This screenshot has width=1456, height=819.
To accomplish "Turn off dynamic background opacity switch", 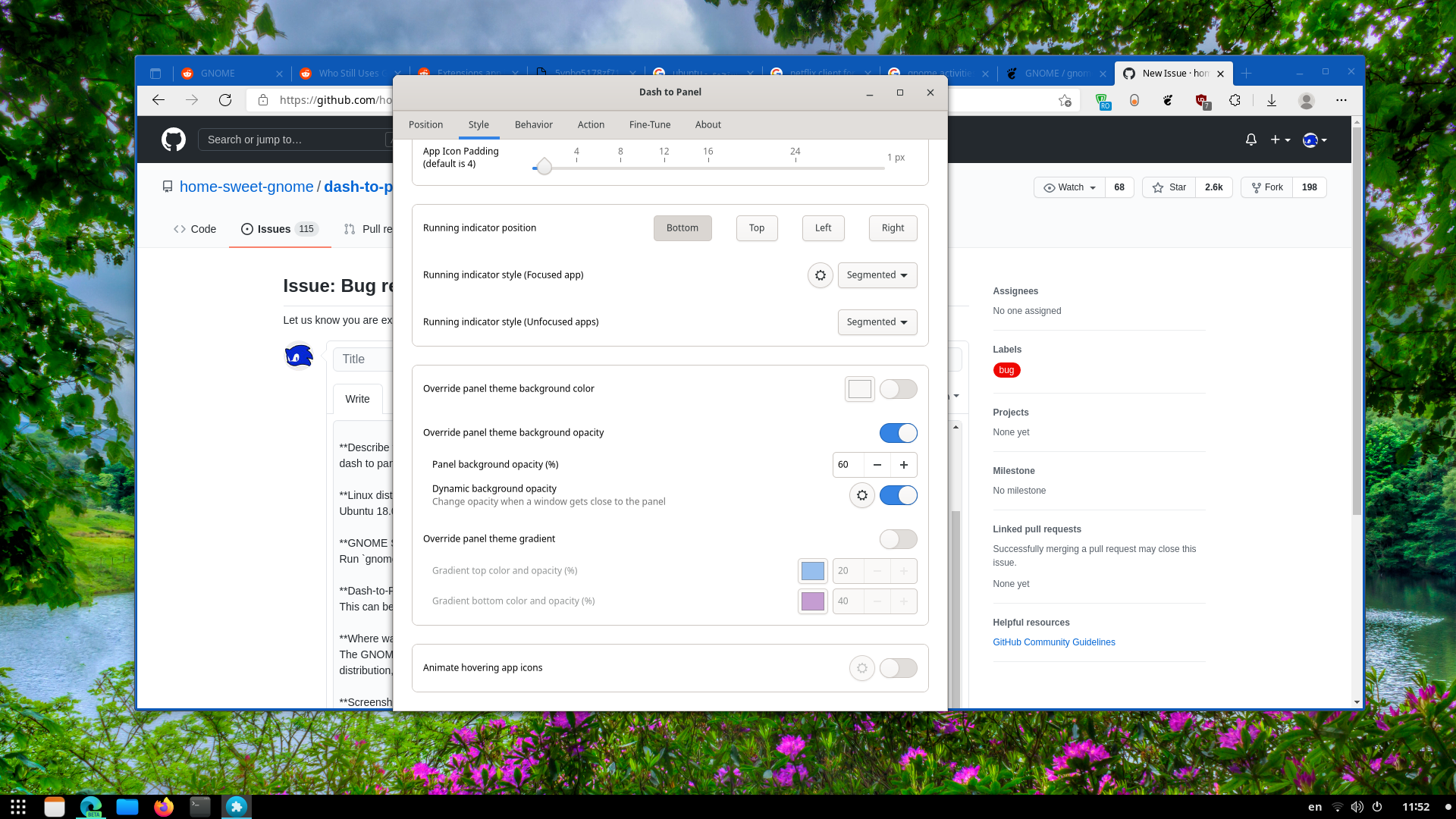I will pyautogui.click(x=899, y=495).
